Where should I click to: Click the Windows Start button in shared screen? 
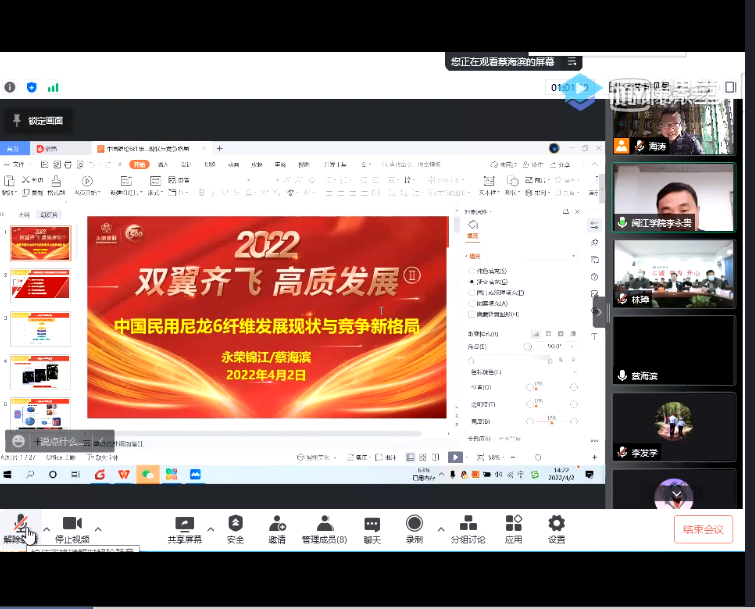[7, 475]
